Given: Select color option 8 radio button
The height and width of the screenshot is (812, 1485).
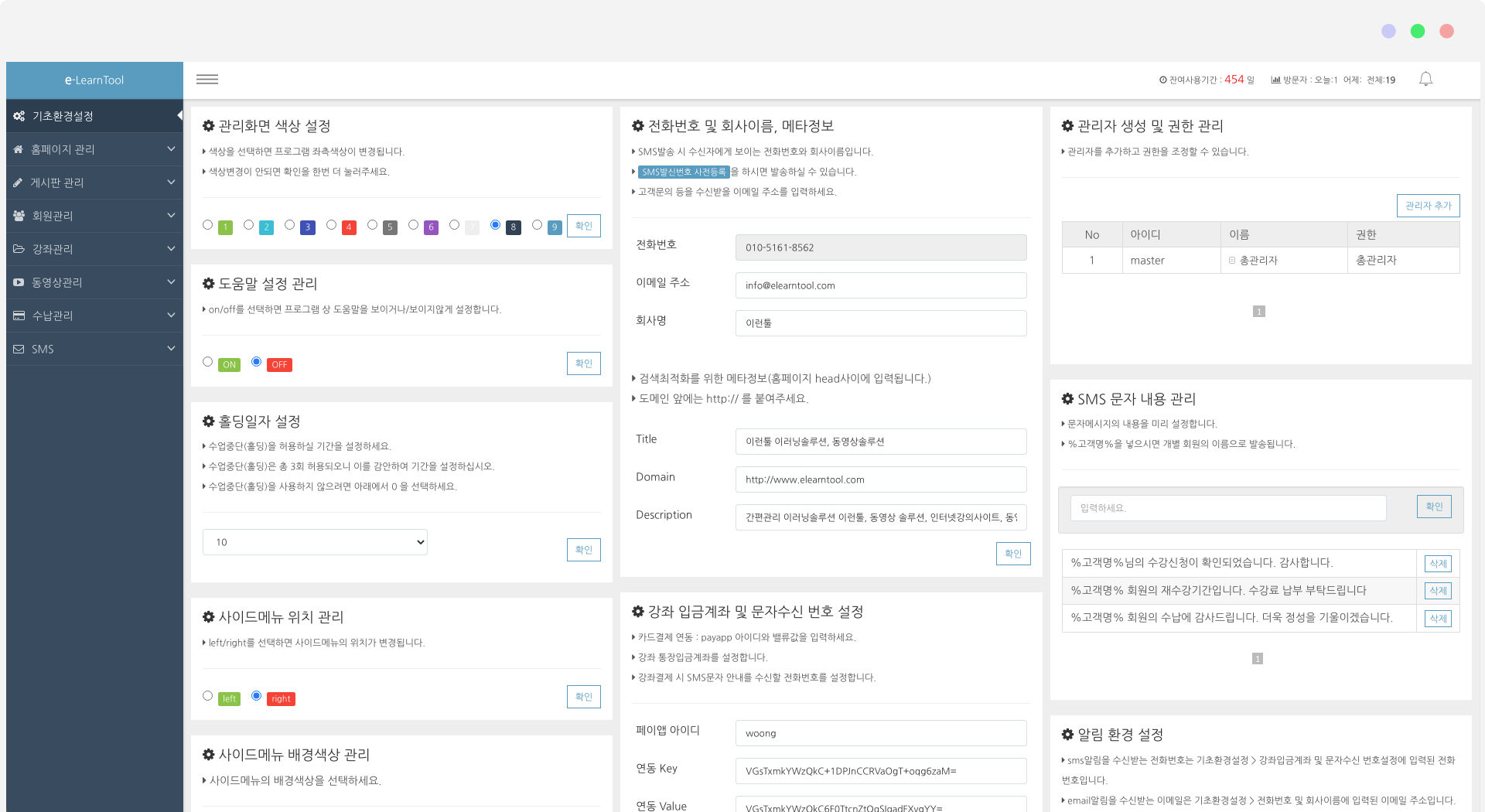Looking at the screenshot, I should pos(495,225).
